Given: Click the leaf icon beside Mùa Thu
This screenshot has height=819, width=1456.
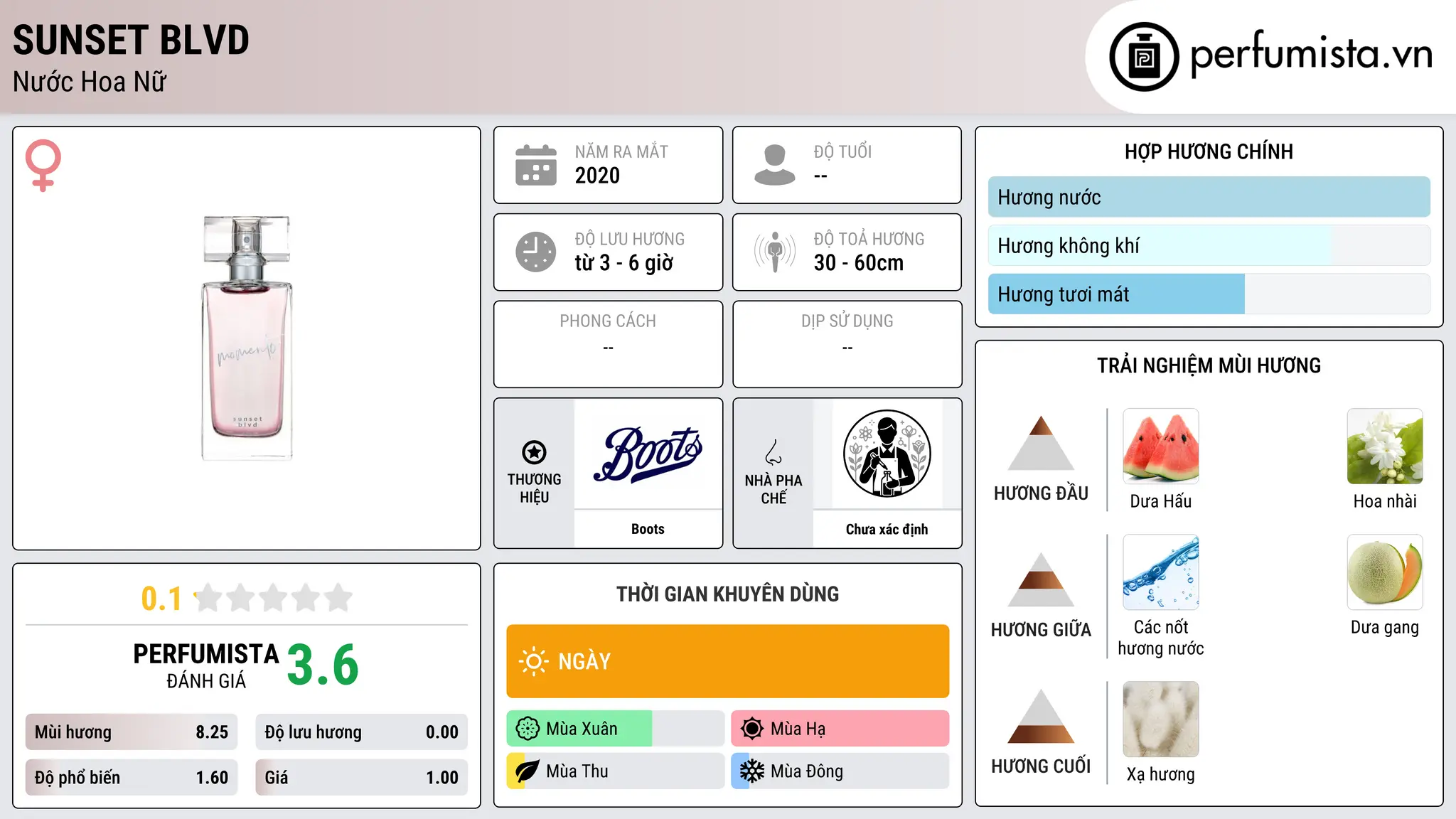Looking at the screenshot, I should click(528, 771).
